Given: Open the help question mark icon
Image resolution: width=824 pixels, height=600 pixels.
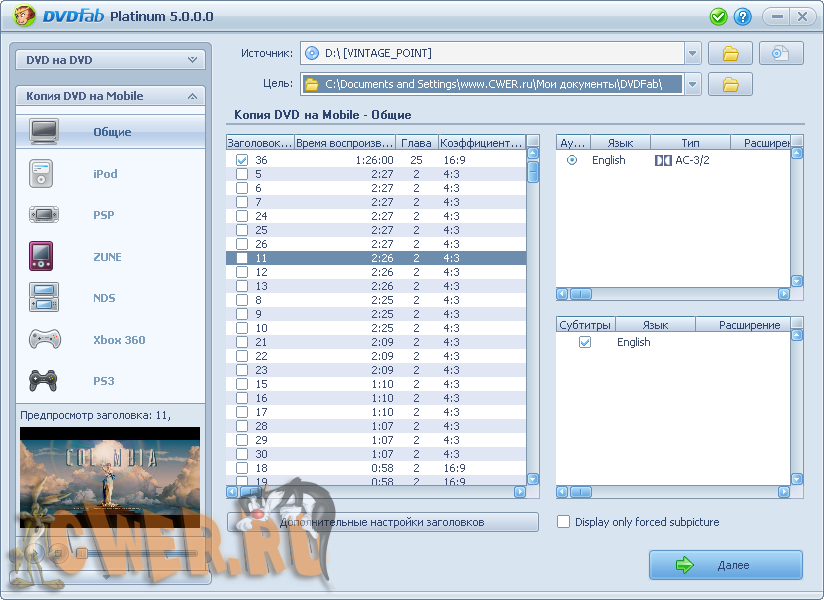Looking at the screenshot, I should click(743, 17).
